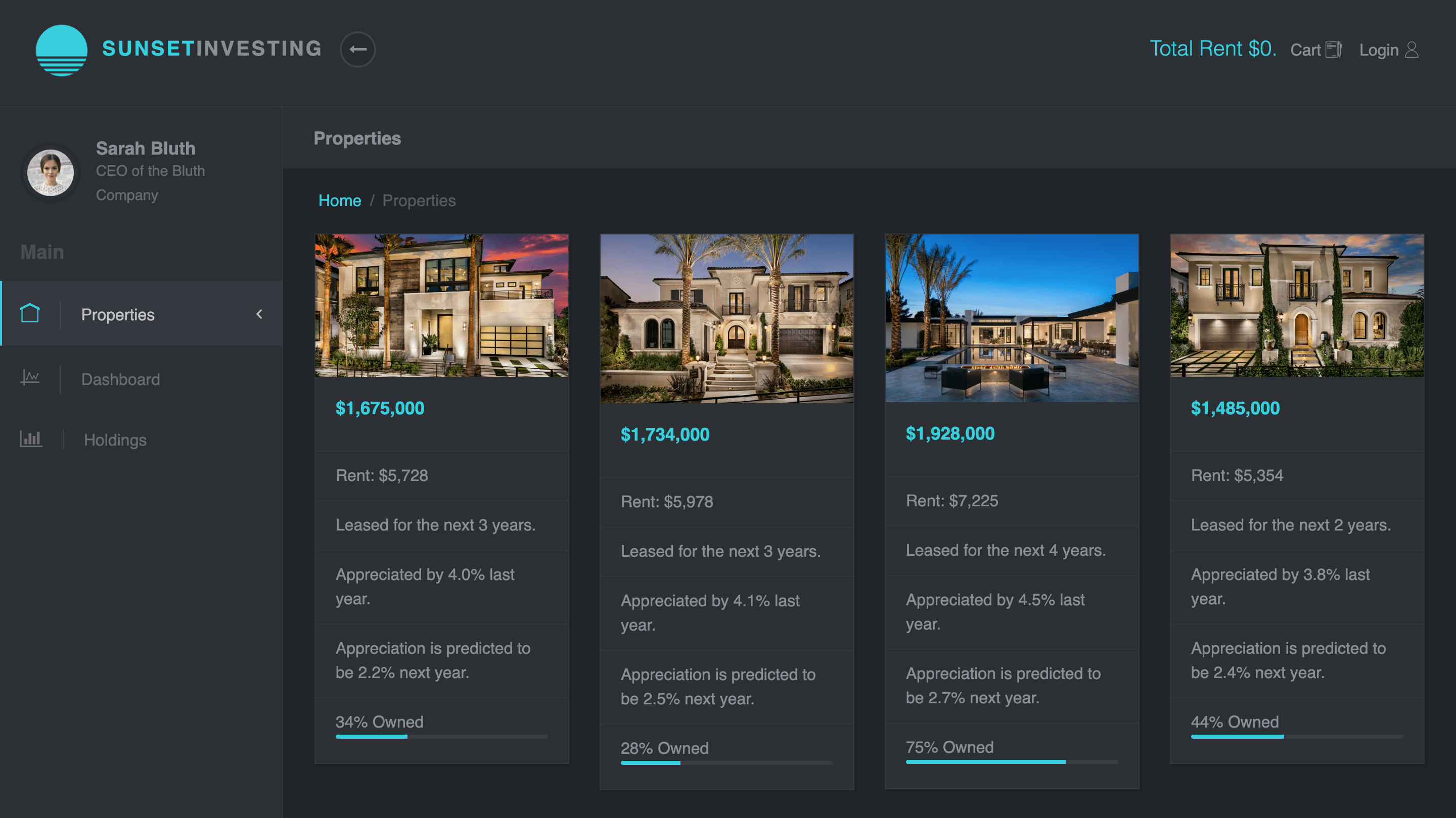Click the Login user icon
The height and width of the screenshot is (818, 1456).
click(1412, 50)
